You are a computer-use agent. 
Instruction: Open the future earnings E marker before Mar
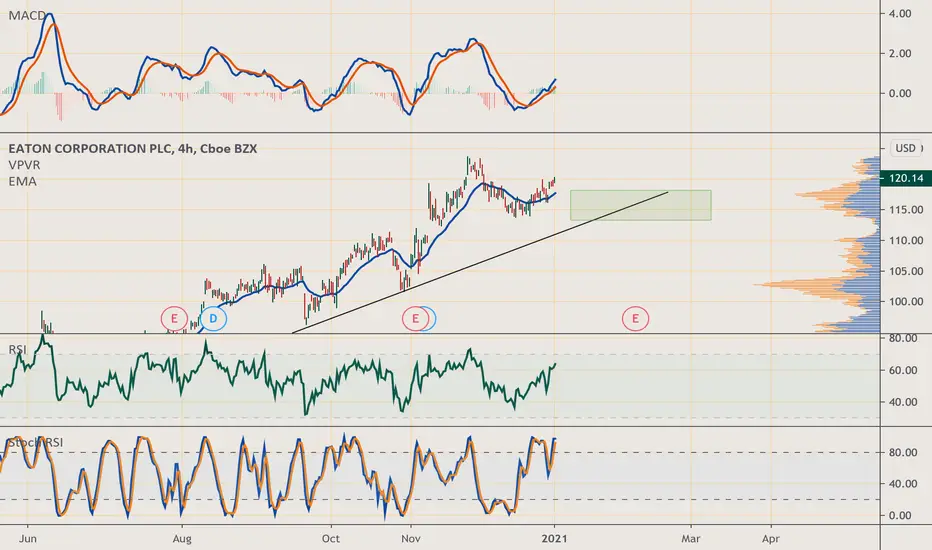pos(635,319)
